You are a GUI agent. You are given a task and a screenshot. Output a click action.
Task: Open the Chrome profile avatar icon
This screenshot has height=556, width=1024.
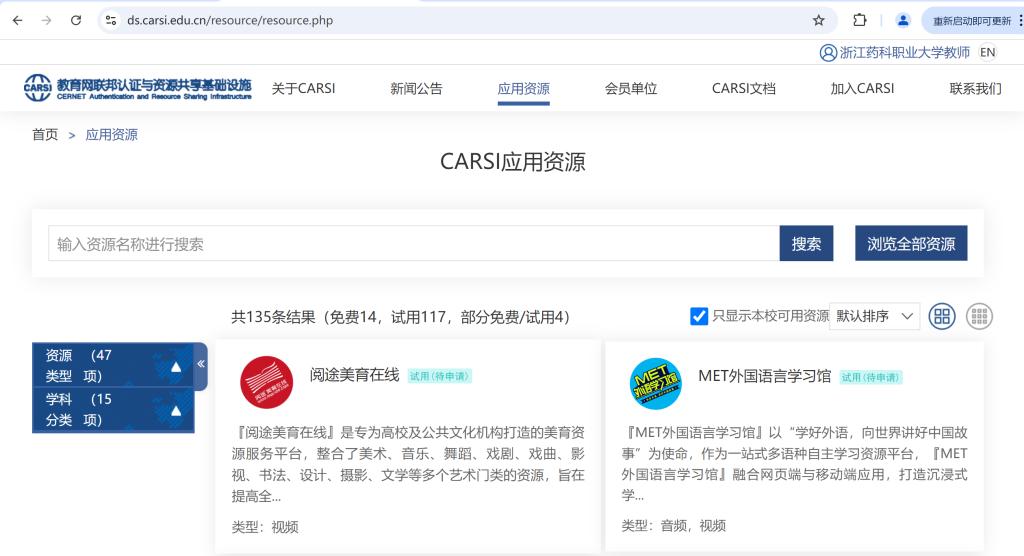pos(903,20)
